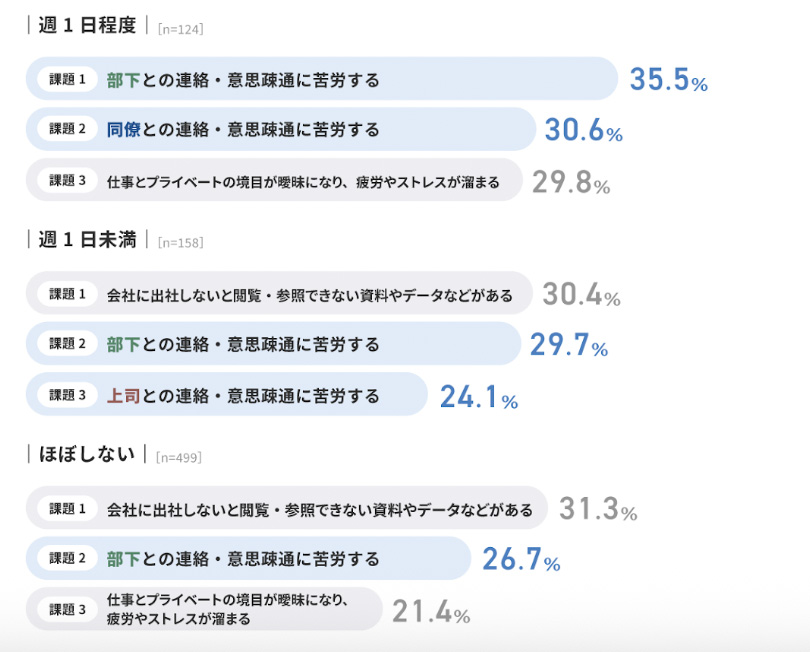Select the blue 29.7% value
Image resolution: width=810 pixels, height=652 pixels.
coord(568,346)
